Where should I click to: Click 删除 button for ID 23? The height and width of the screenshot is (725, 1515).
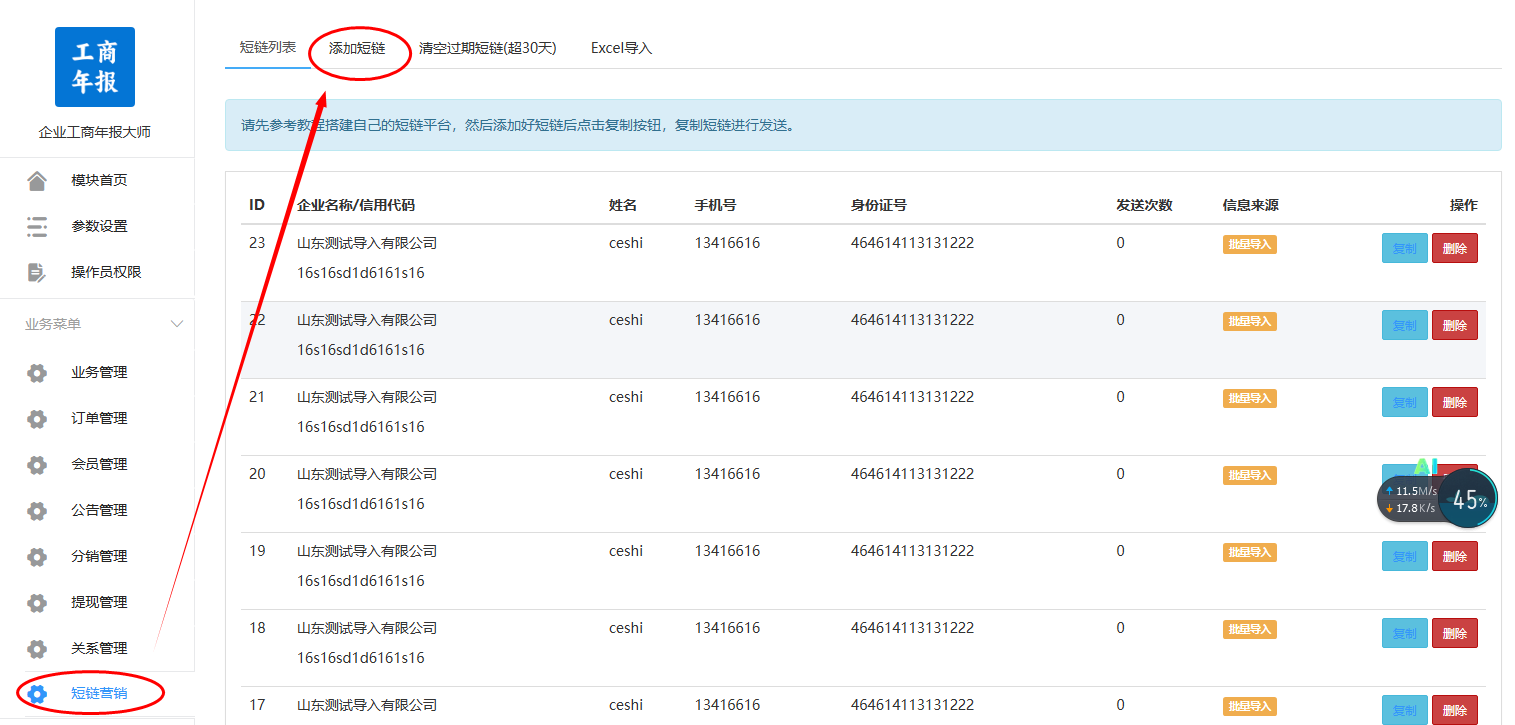tap(1455, 248)
